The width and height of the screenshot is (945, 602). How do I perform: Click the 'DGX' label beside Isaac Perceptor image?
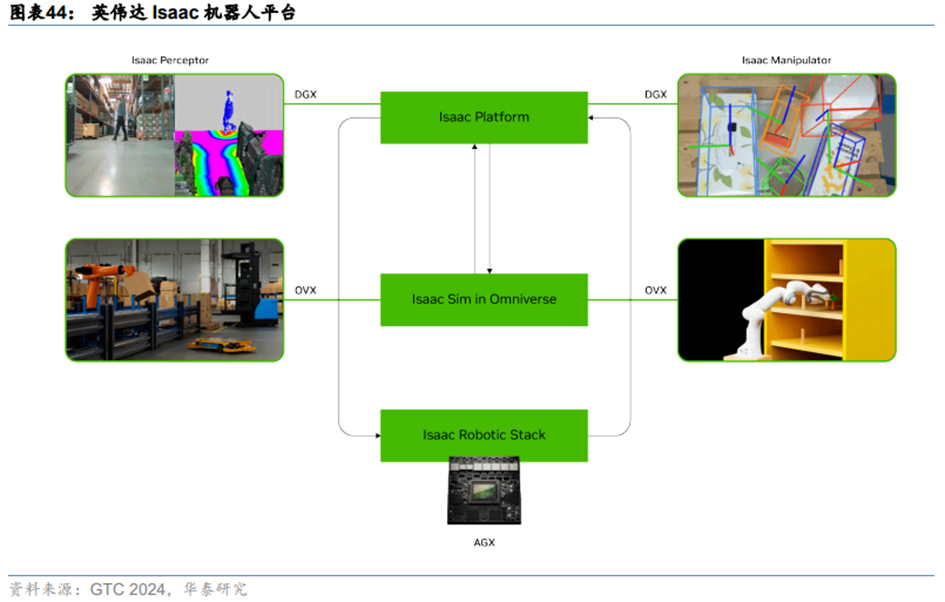click(x=306, y=95)
